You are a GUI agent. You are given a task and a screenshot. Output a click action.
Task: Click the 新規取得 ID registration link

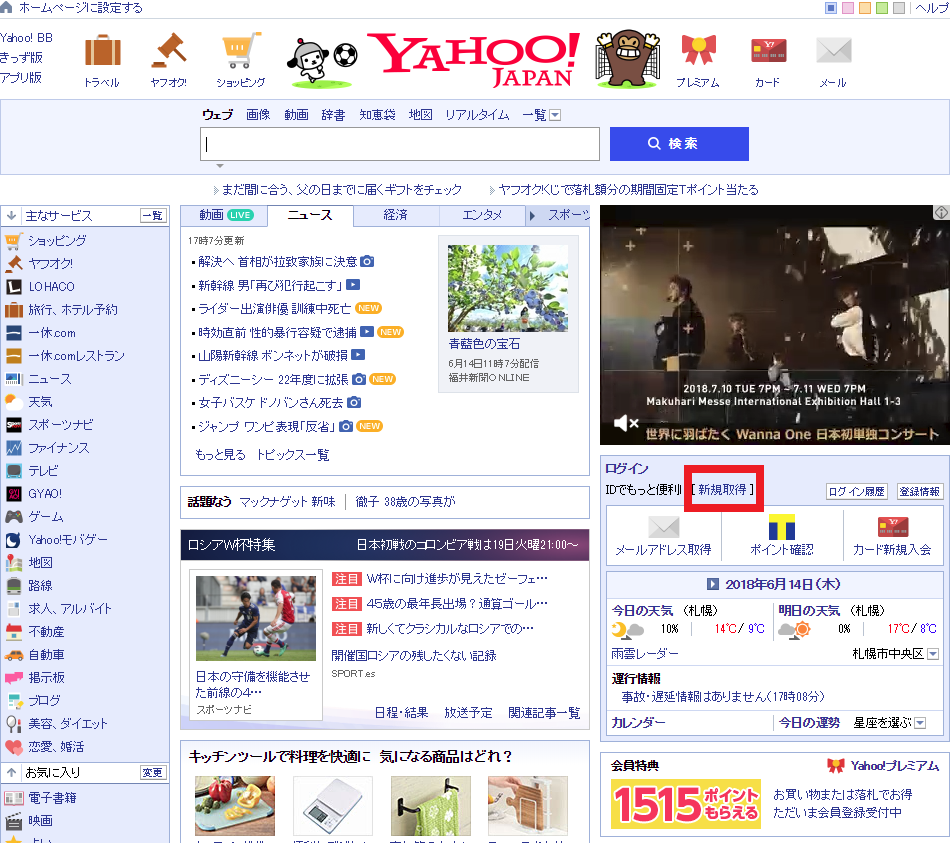[x=722, y=490]
